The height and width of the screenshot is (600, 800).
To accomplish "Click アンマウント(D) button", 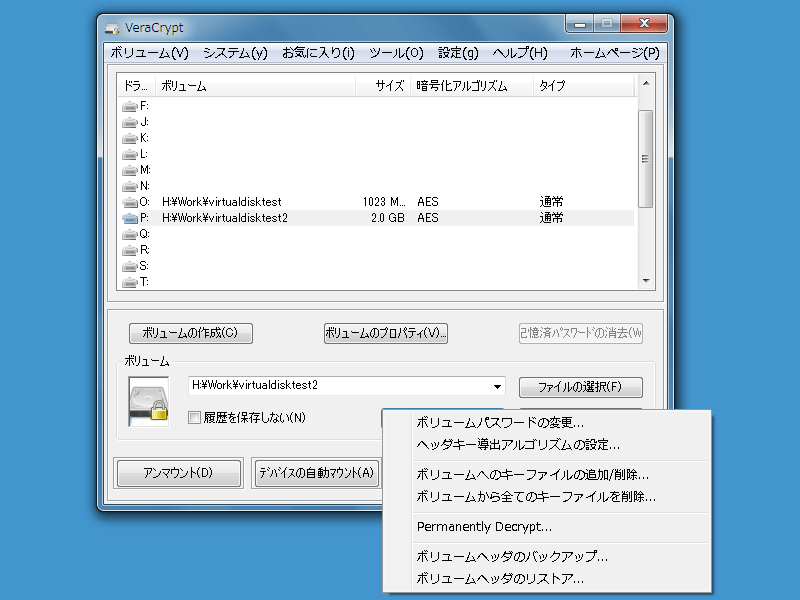I will (x=179, y=473).
